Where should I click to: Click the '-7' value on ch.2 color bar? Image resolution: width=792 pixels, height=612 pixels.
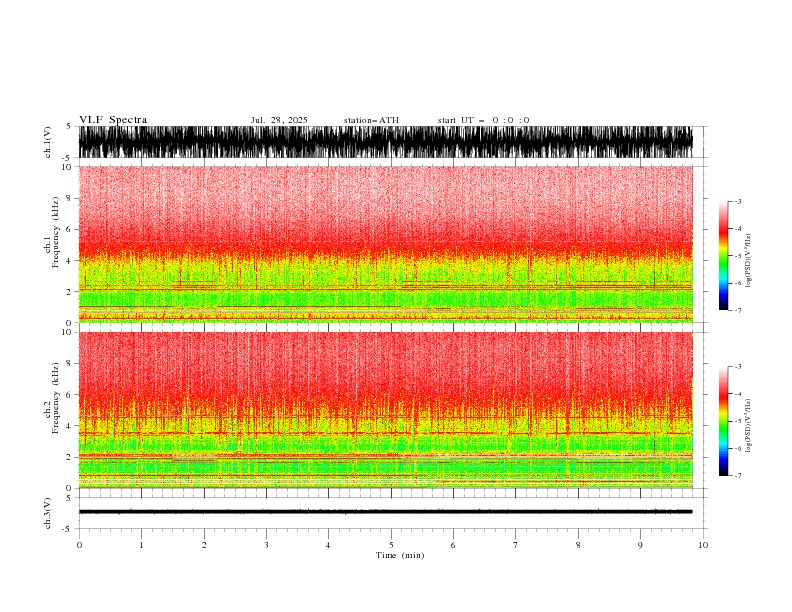737,476
